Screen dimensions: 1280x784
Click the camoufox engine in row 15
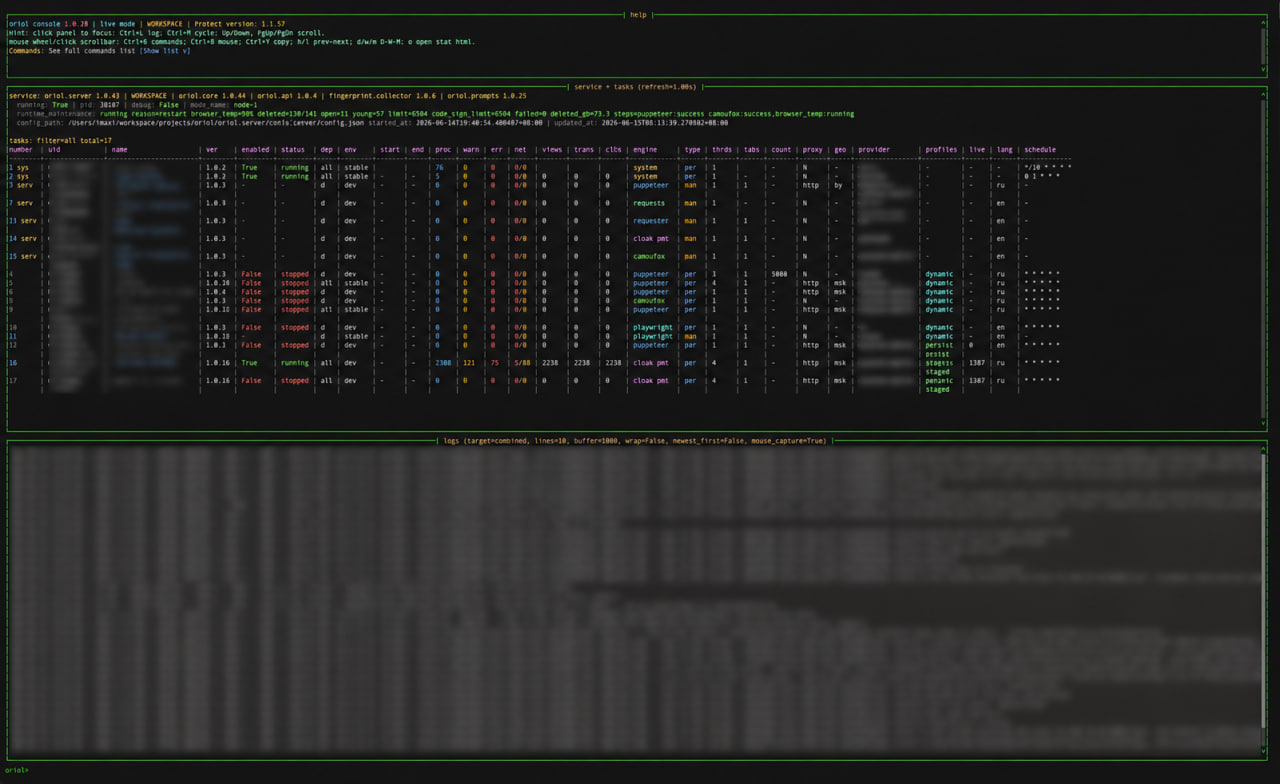(x=649, y=256)
